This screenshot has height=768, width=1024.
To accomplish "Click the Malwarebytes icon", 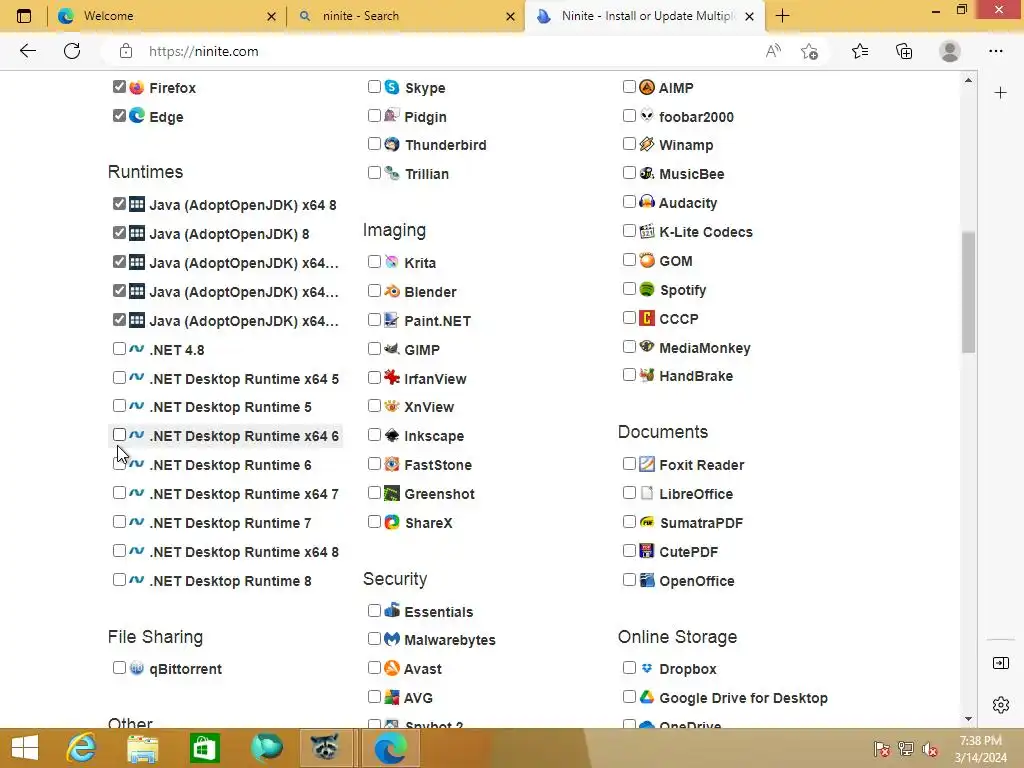I will (x=392, y=639).
